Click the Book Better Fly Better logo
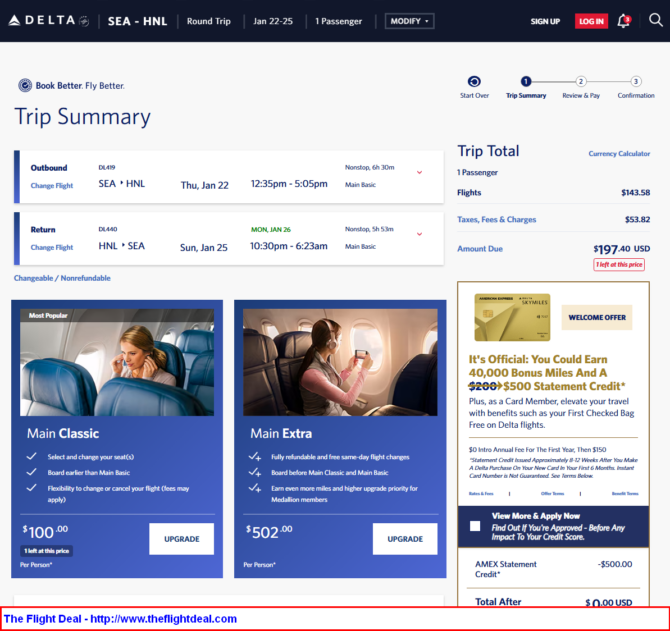670x631 pixels. (x=71, y=86)
